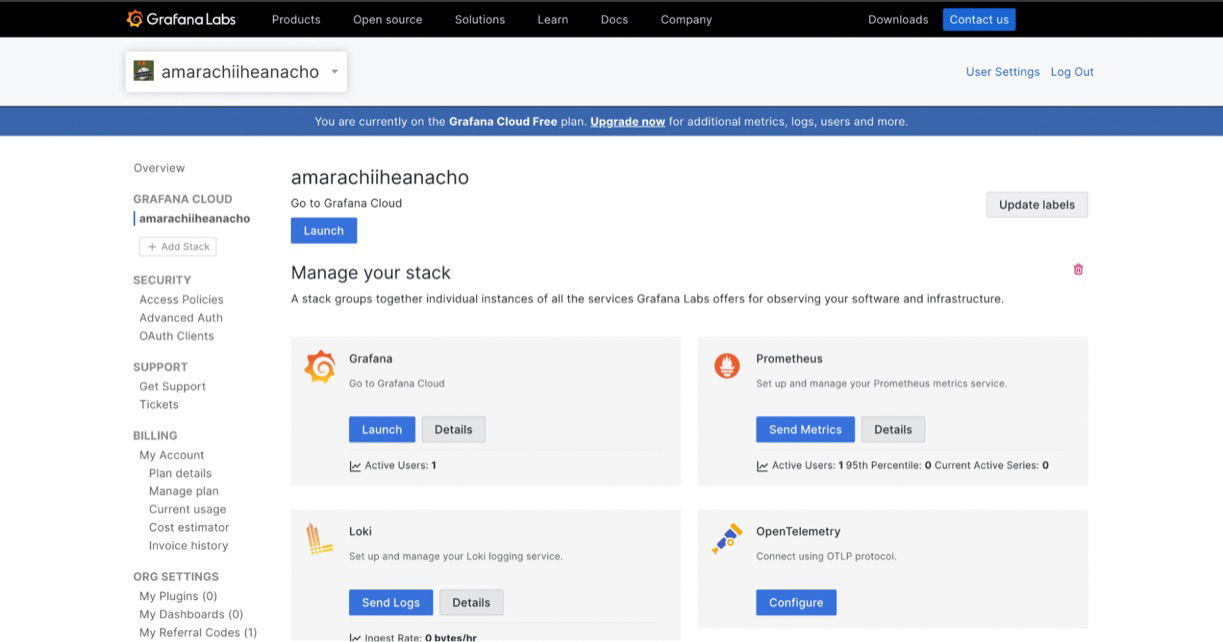
Task: Click Send Logs for Loki
Action: (x=391, y=602)
